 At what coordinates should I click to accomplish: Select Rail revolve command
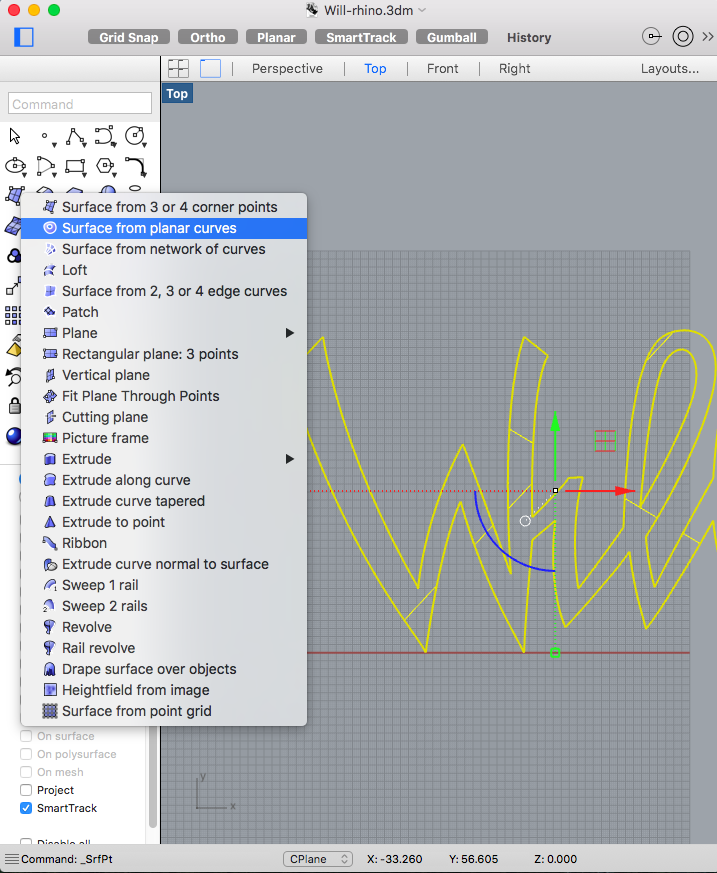(x=164, y=648)
